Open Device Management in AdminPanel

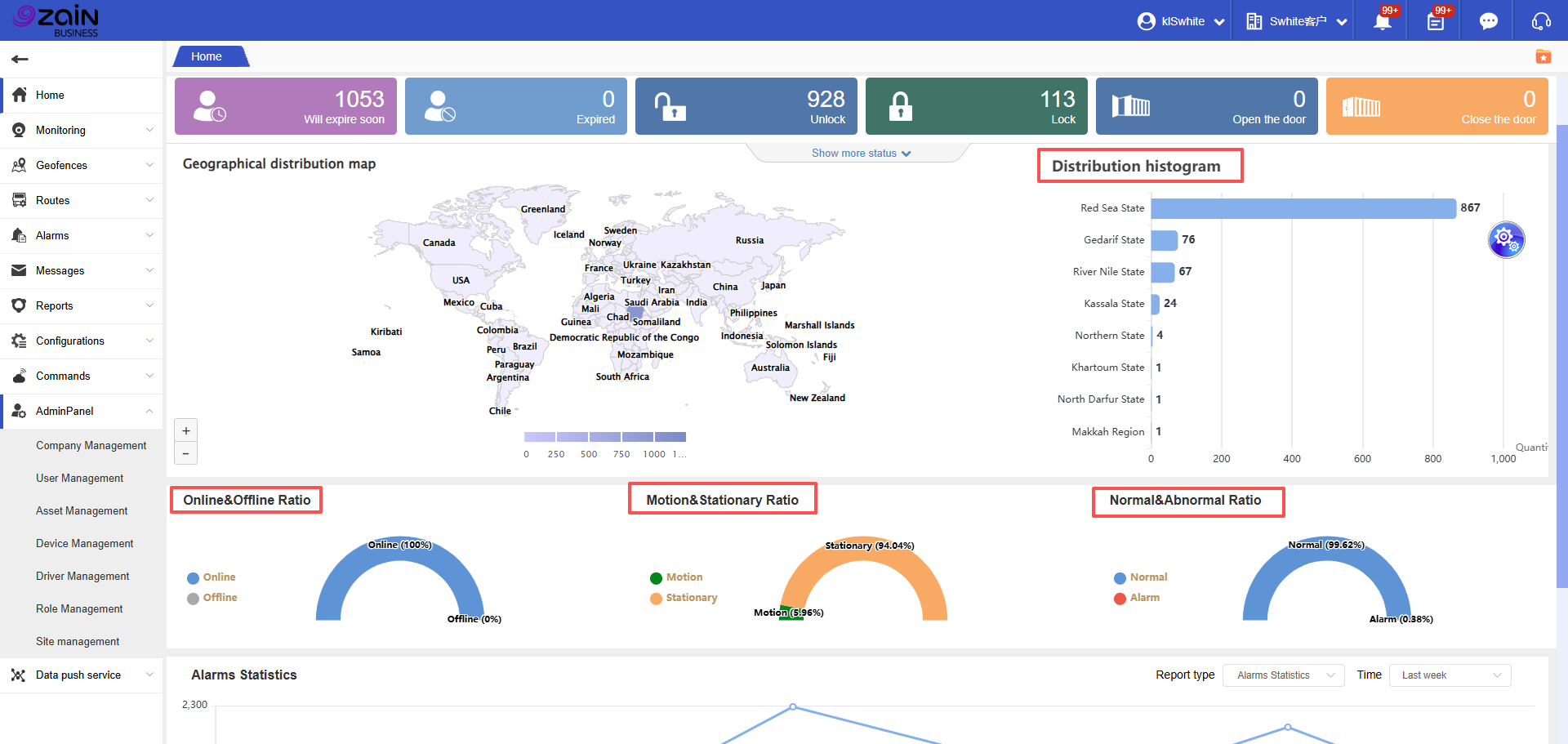click(85, 543)
